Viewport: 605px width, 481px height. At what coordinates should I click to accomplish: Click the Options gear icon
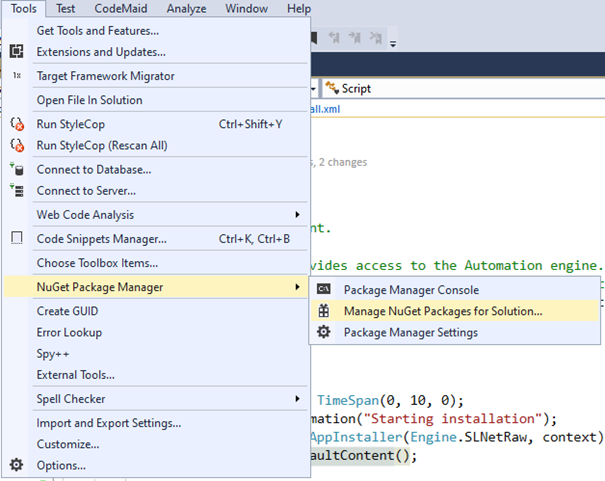(x=16, y=465)
